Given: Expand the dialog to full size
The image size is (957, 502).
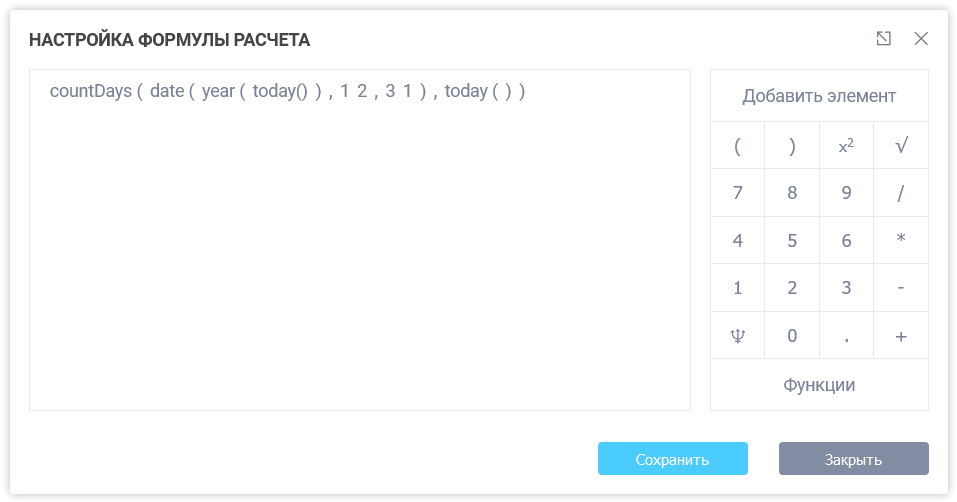Looking at the screenshot, I should point(883,39).
